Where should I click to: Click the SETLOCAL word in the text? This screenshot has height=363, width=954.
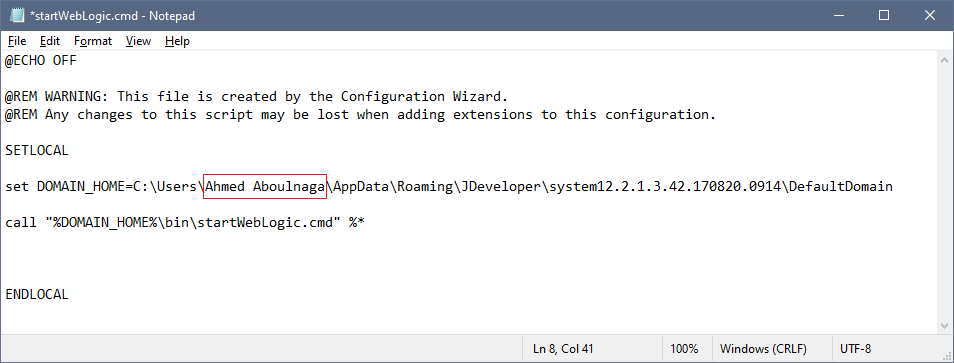point(37,151)
